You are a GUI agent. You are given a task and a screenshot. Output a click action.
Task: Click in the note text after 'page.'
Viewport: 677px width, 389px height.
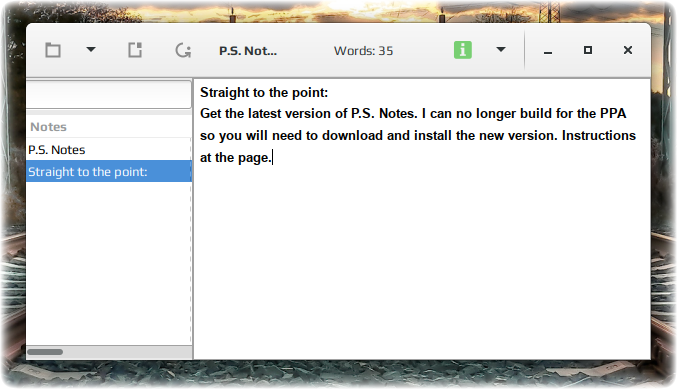point(272,158)
